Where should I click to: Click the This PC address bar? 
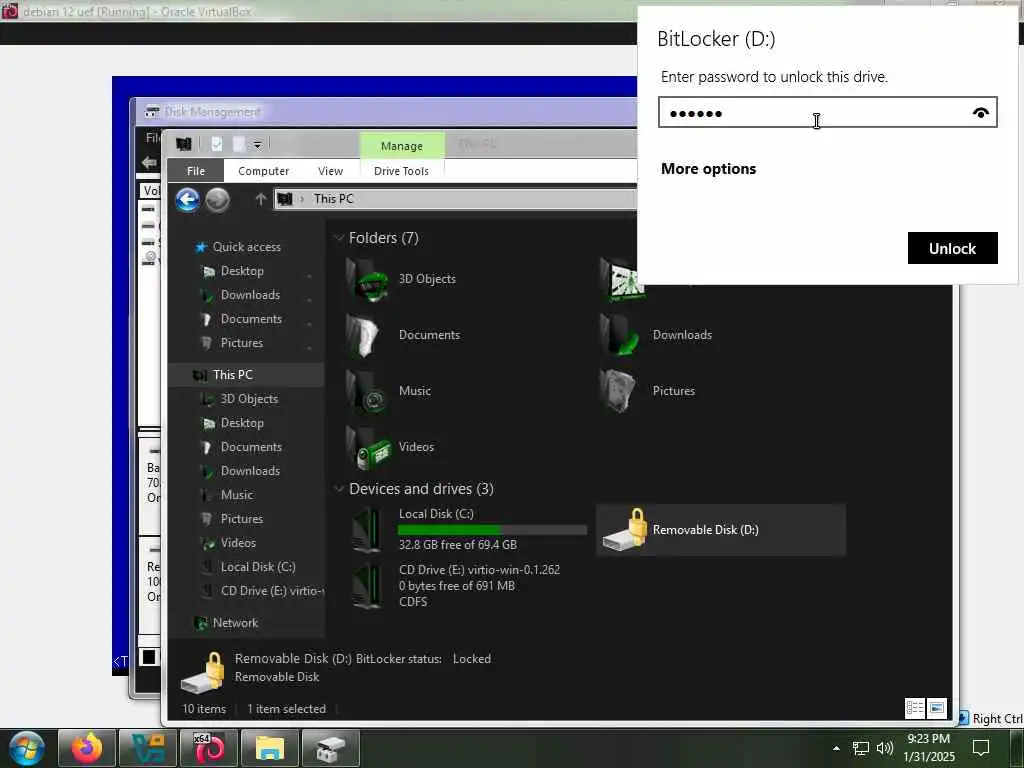tap(455, 199)
